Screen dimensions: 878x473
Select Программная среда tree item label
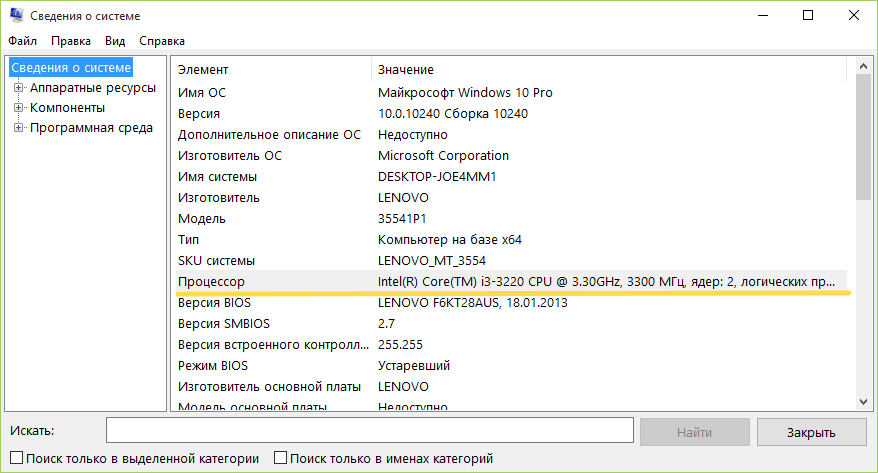click(x=91, y=128)
